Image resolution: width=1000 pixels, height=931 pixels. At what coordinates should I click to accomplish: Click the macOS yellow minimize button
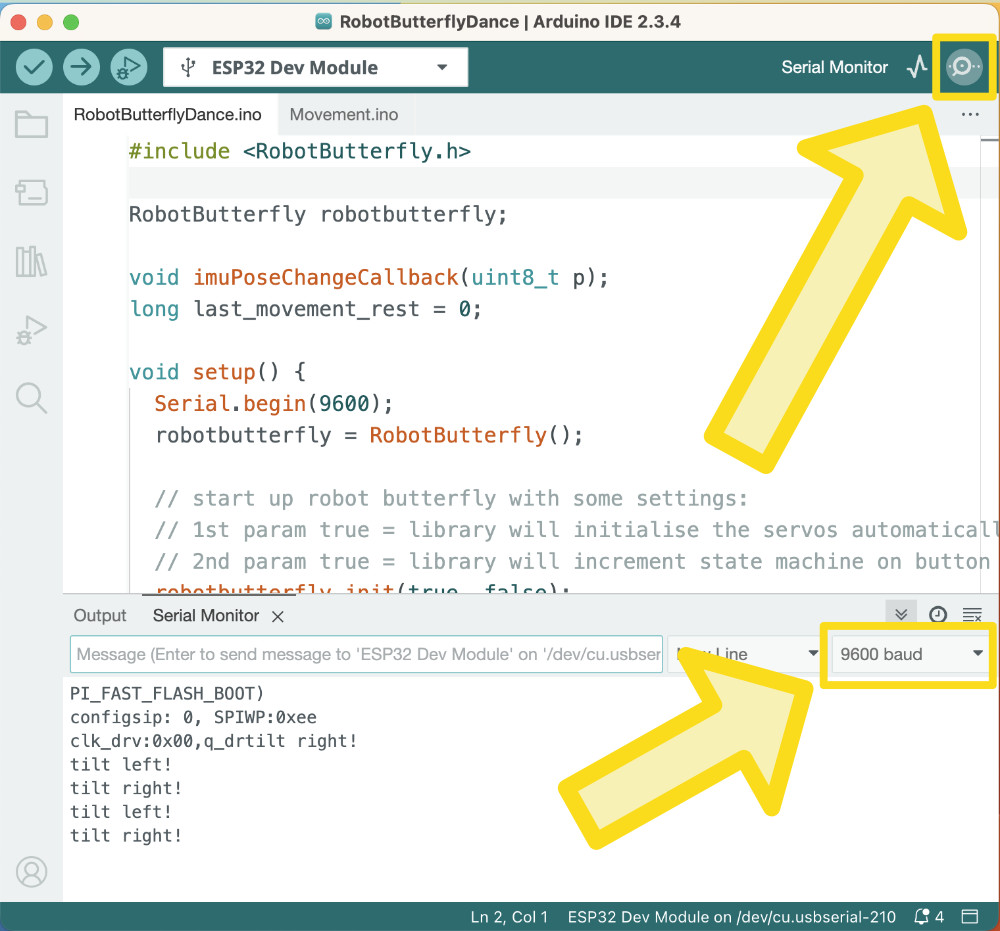pyautogui.click(x=45, y=22)
